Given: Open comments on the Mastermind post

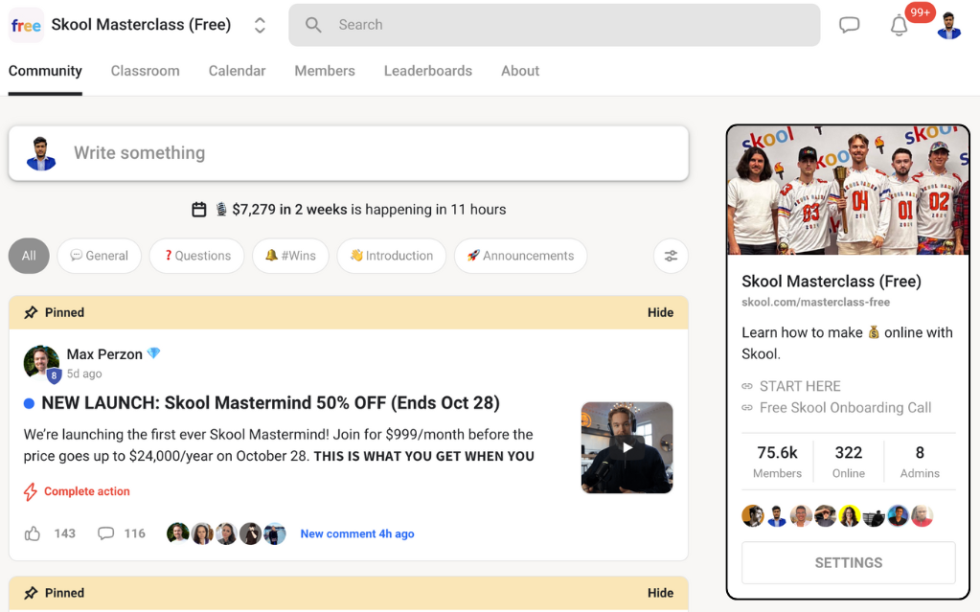Looking at the screenshot, I should pyautogui.click(x=106, y=533).
